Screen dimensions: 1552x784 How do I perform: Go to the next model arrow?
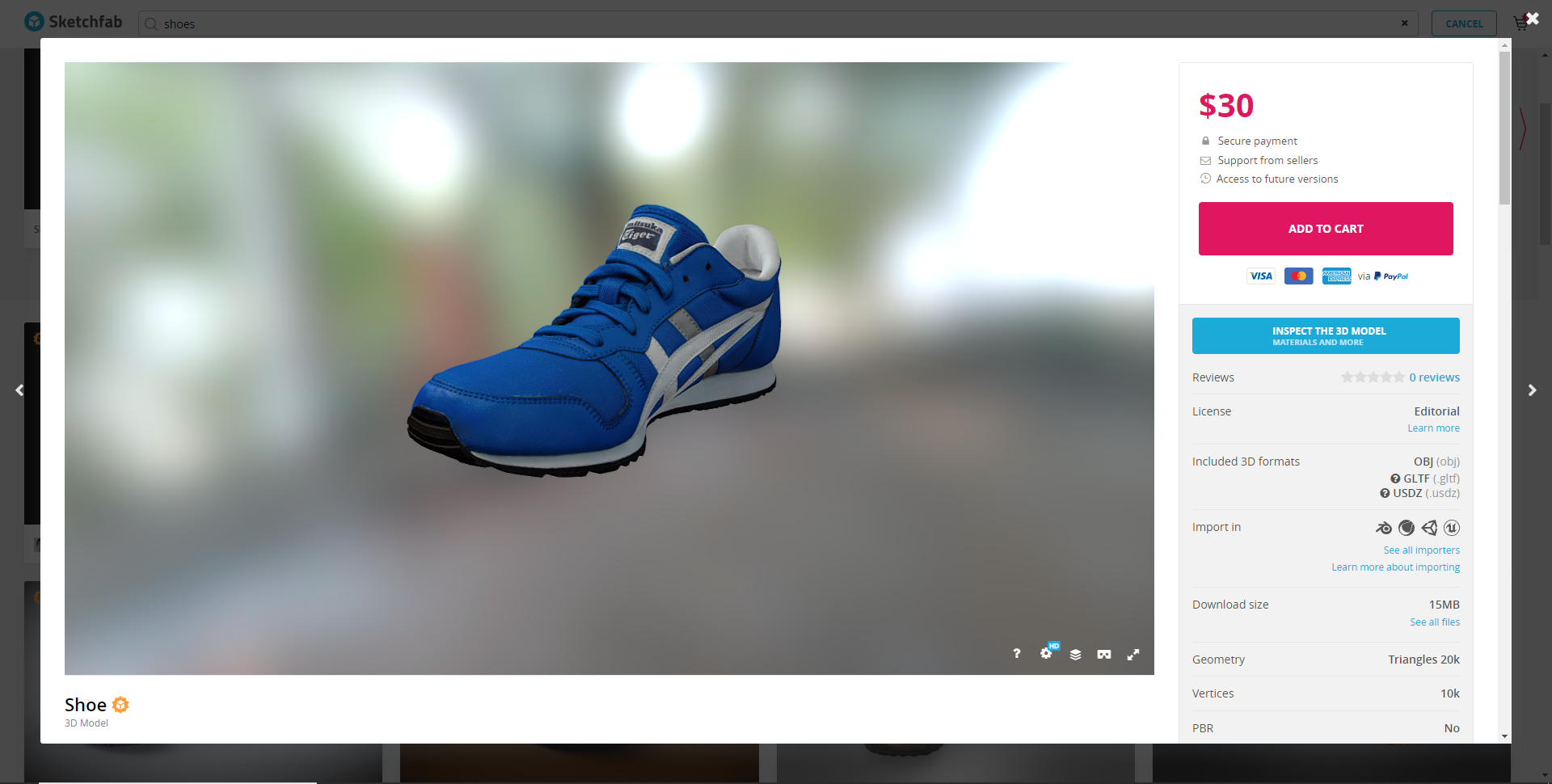[1532, 390]
